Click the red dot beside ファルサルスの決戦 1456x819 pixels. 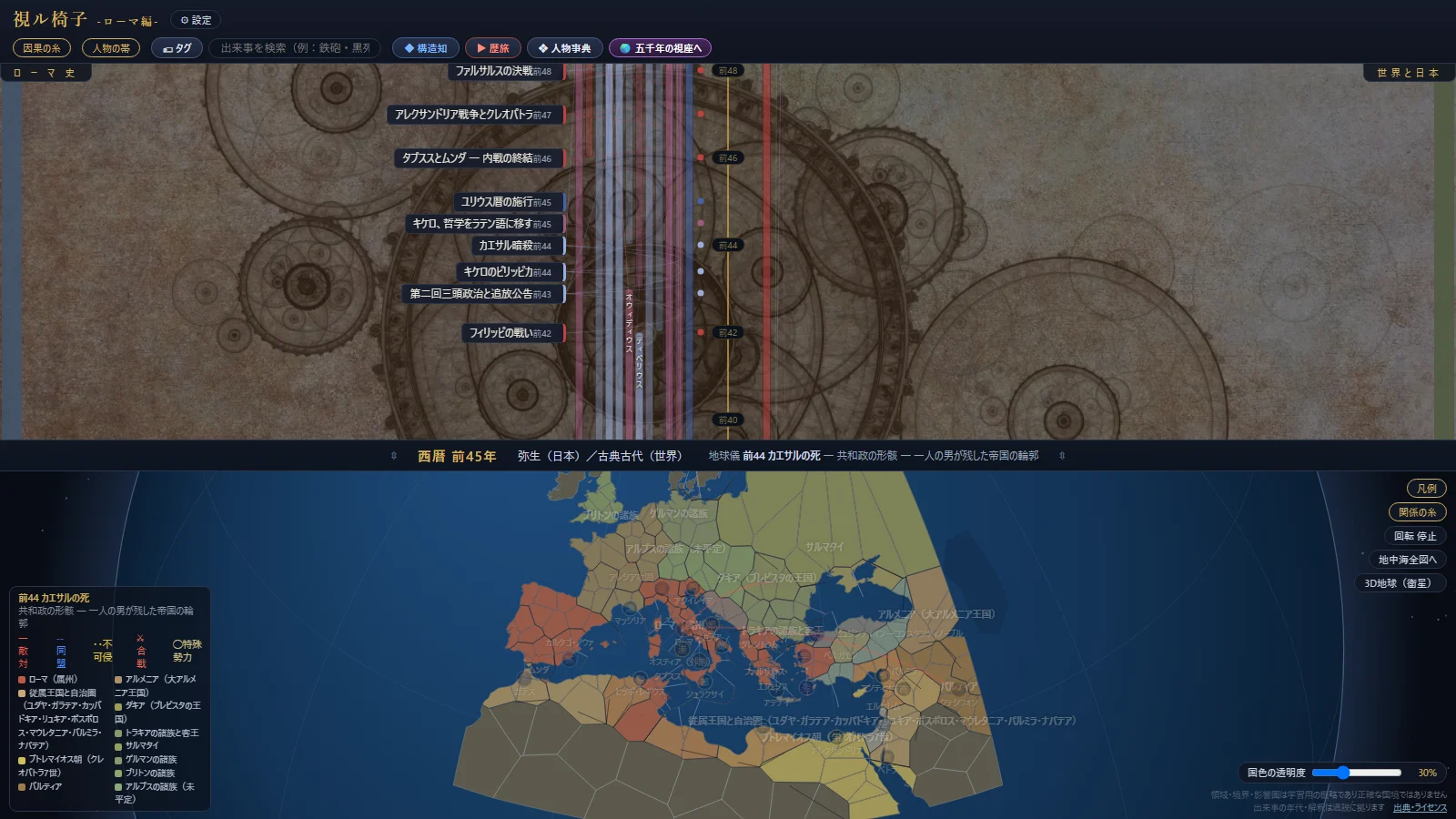point(701,70)
